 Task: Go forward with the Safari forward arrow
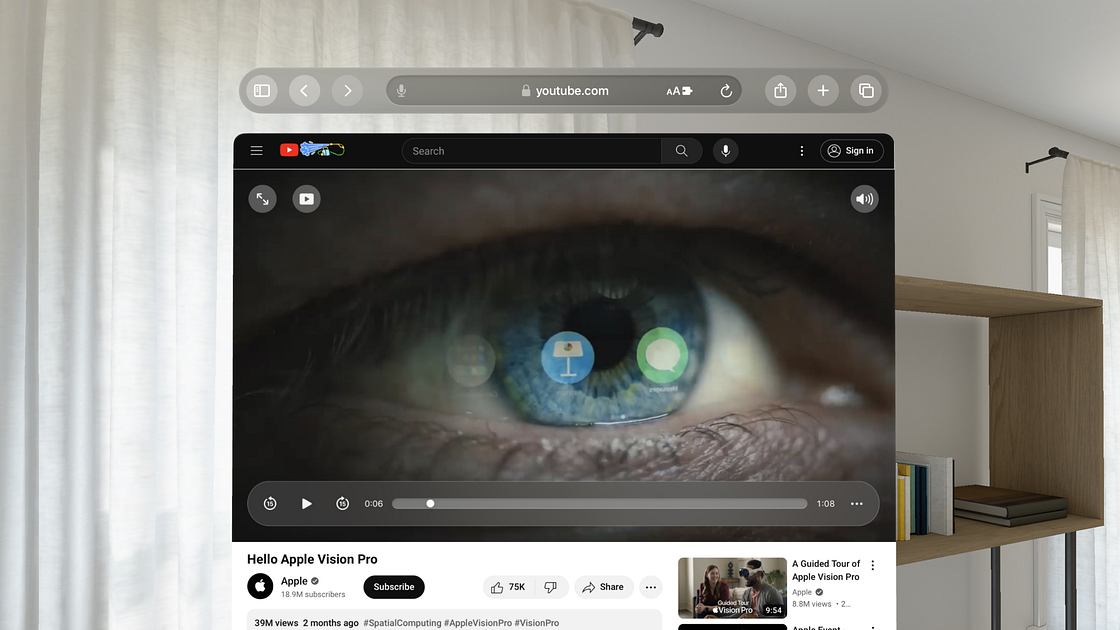tap(347, 91)
